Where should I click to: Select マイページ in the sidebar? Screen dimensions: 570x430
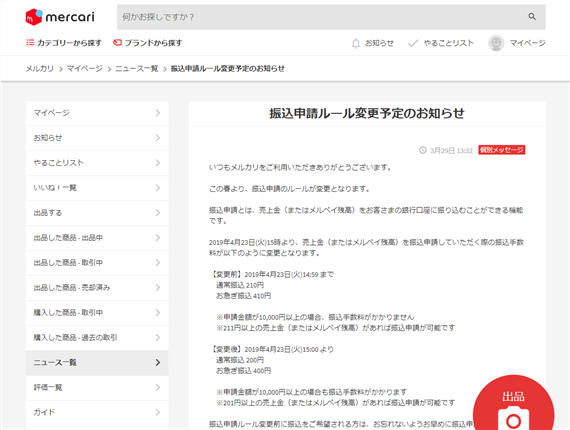(97, 113)
